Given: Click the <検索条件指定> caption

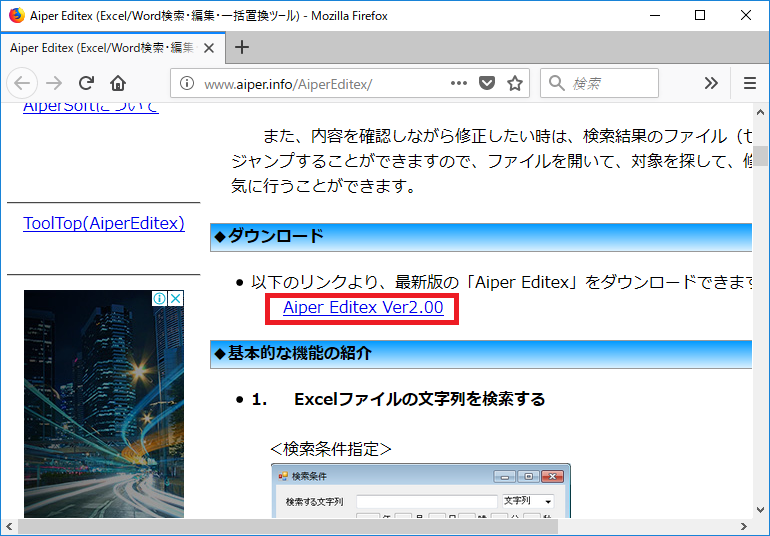Looking at the screenshot, I should (x=331, y=449).
